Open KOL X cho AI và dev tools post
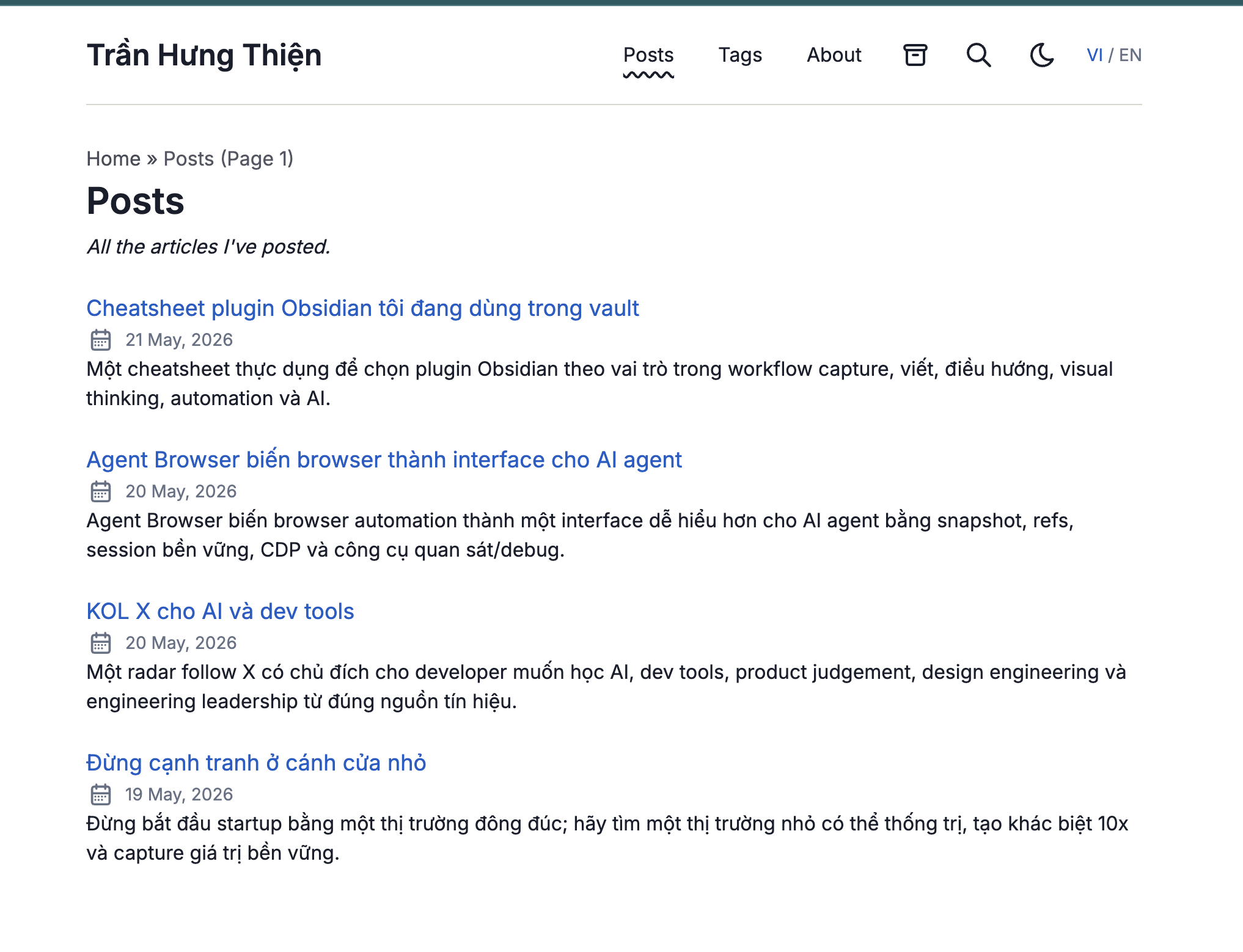Image resolution: width=1243 pixels, height=952 pixels. 220,612
